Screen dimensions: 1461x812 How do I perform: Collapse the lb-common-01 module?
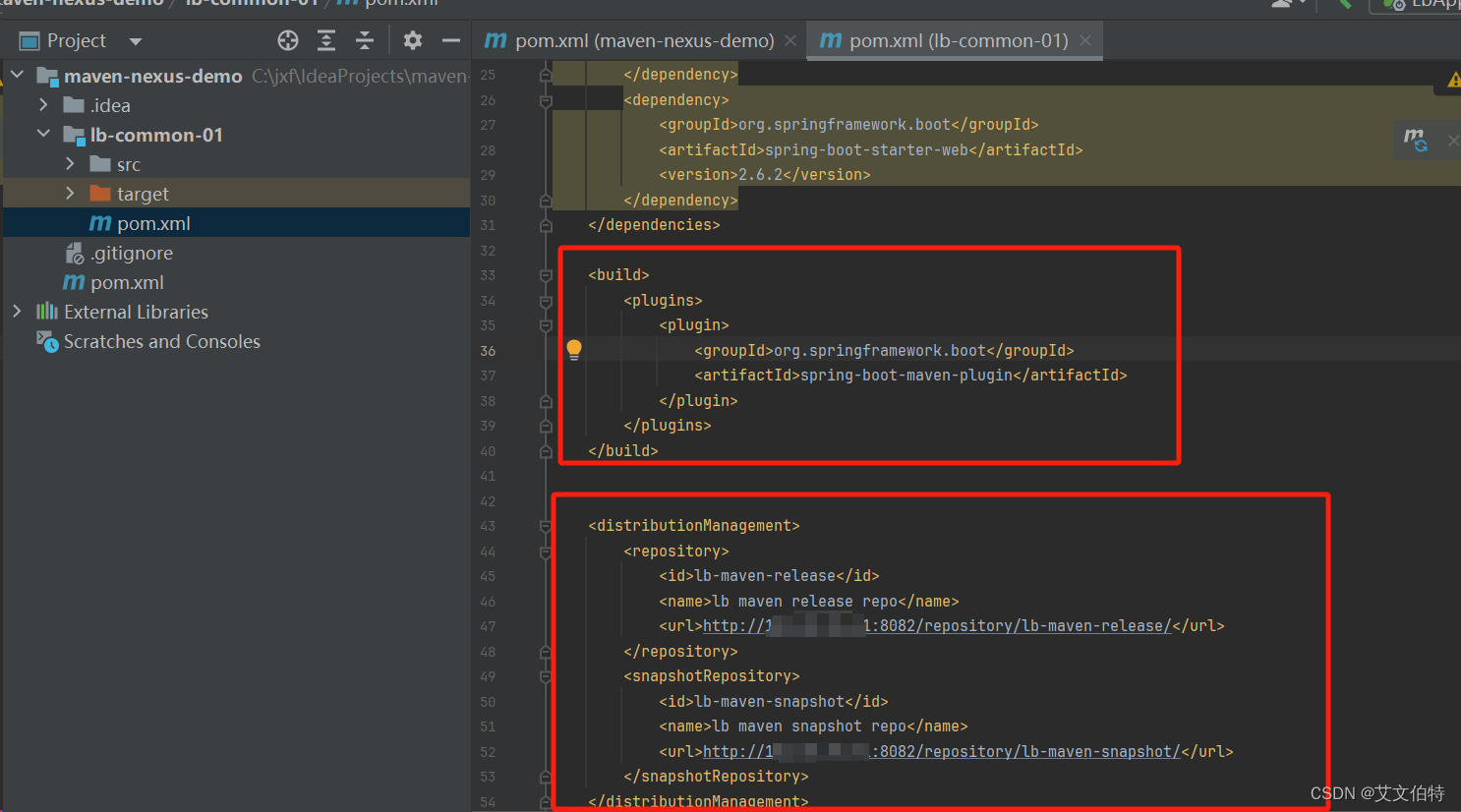coord(43,134)
